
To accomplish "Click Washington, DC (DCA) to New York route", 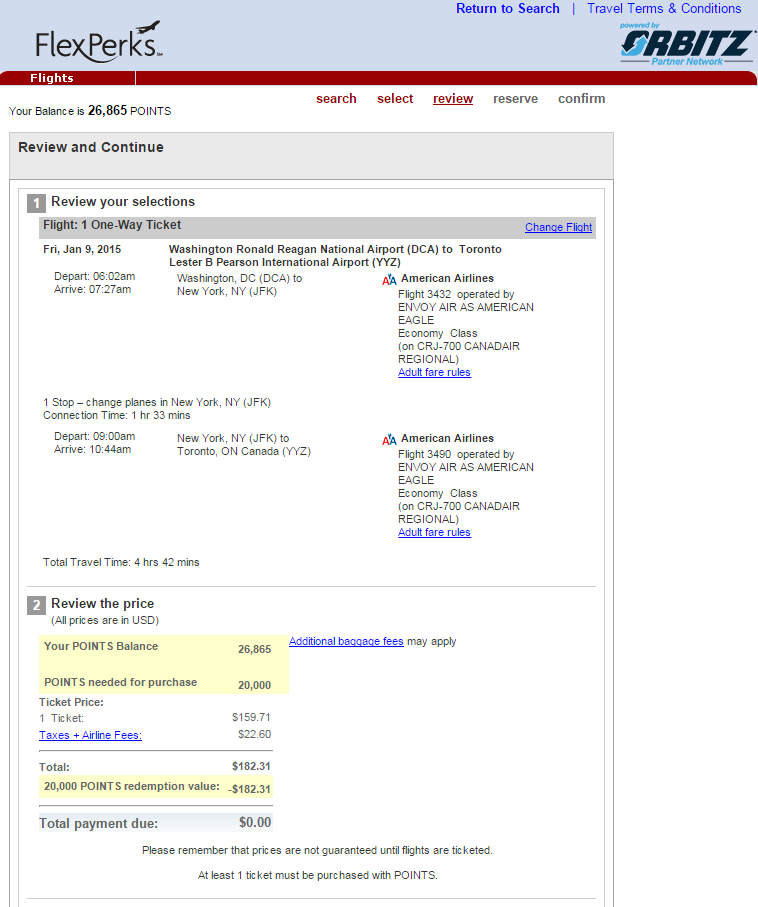I will (x=240, y=285).
